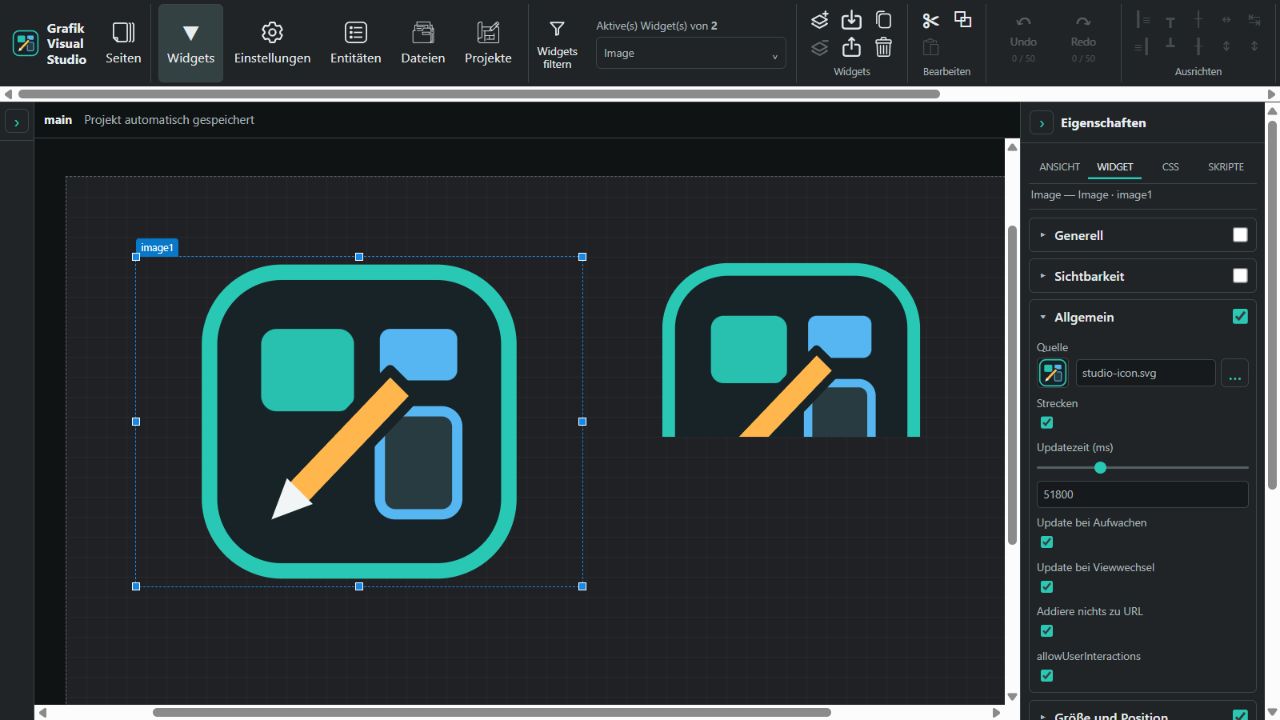Click the studio-icon.svg source preview thumbnail

[x=1053, y=373]
